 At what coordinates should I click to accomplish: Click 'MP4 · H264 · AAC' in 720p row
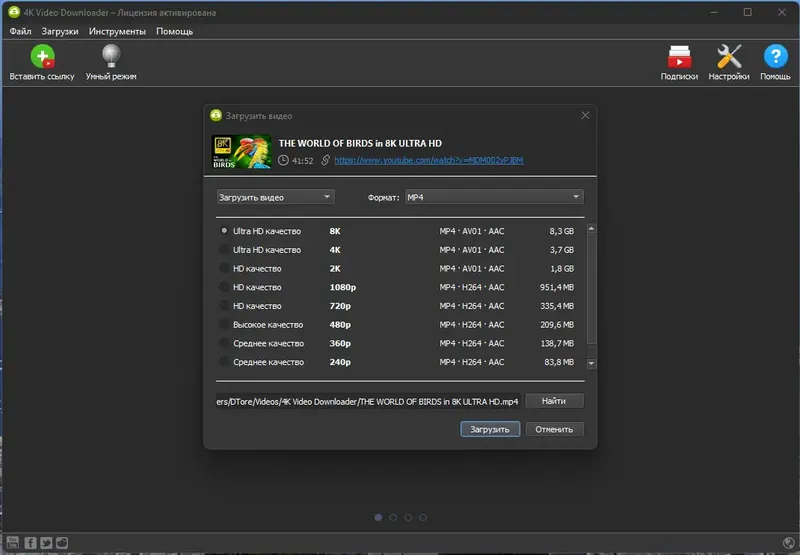[472, 306]
